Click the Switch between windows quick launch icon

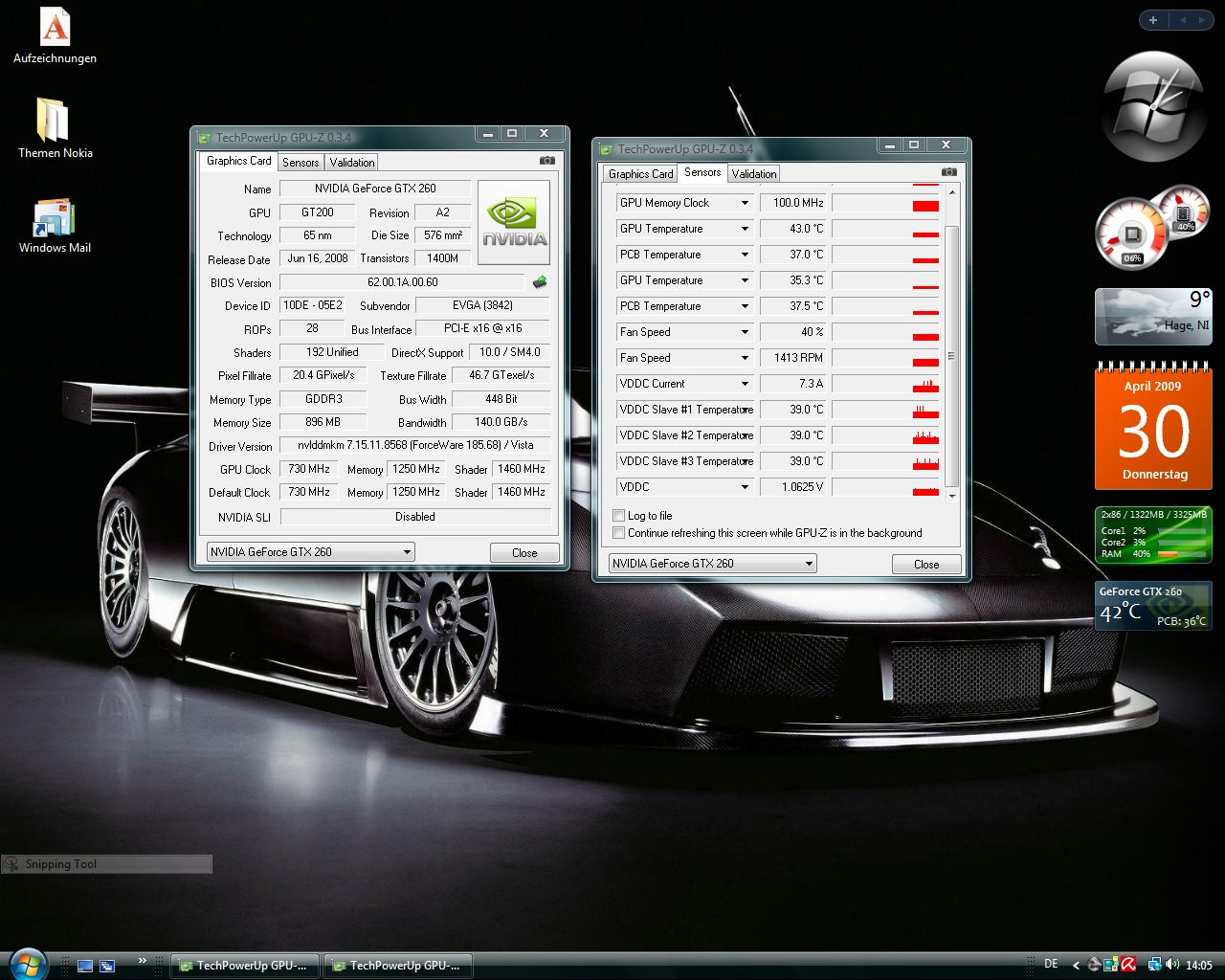click(107, 966)
